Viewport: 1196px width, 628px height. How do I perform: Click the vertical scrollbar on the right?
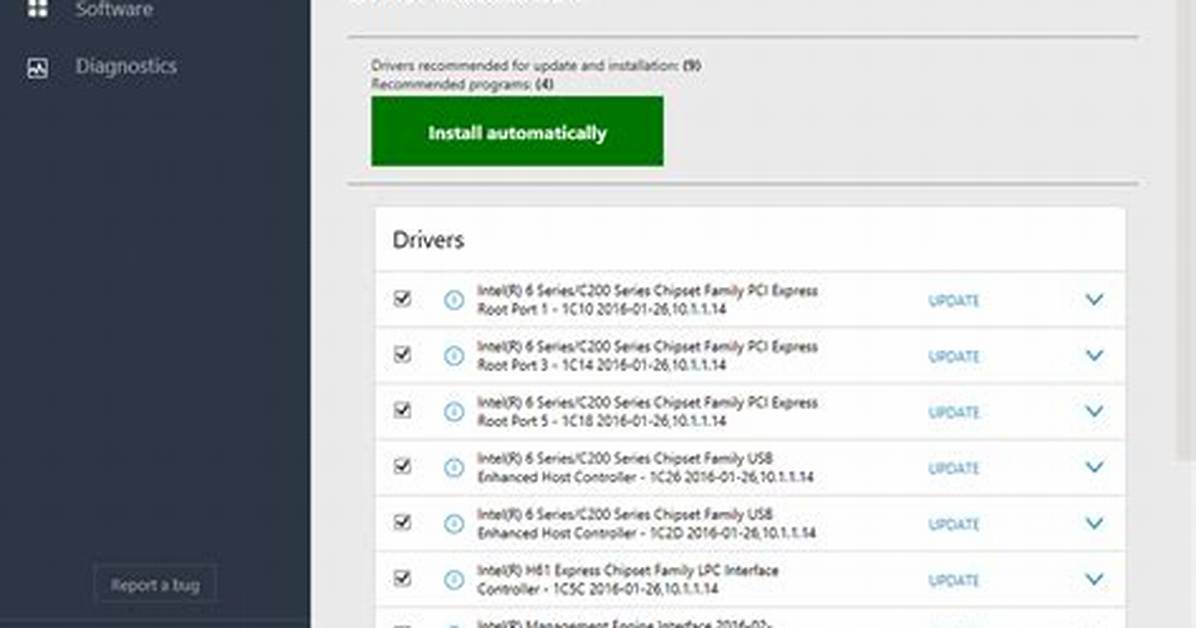coord(1185,229)
